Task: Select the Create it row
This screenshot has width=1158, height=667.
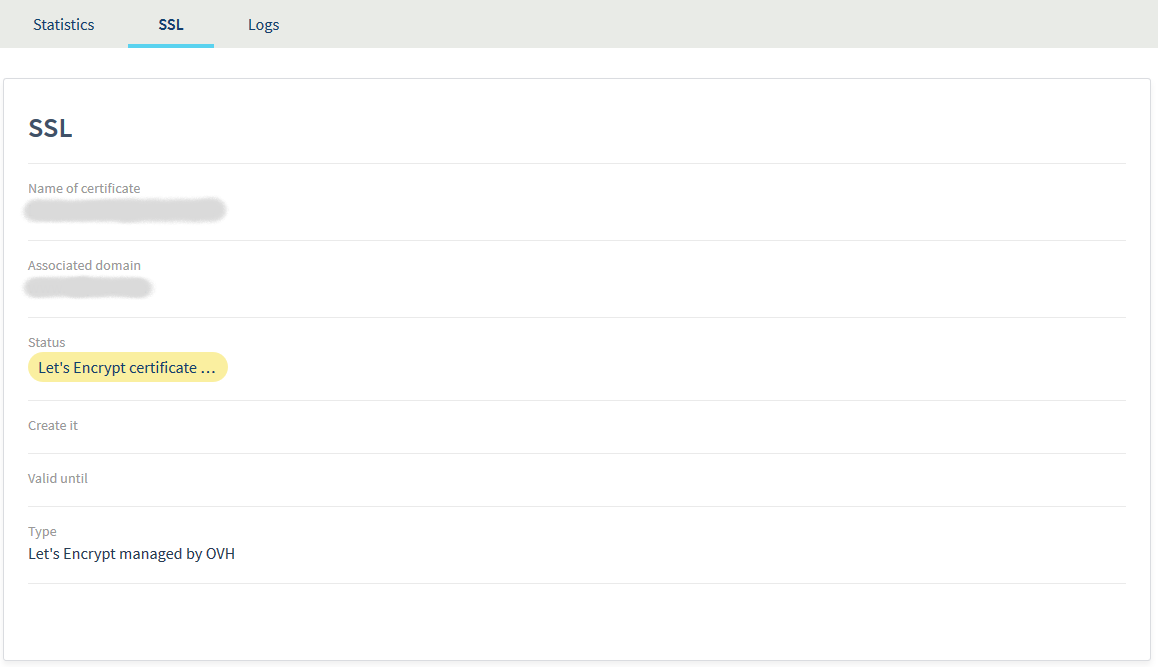Action: pyautogui.click(x=52, y=425)
